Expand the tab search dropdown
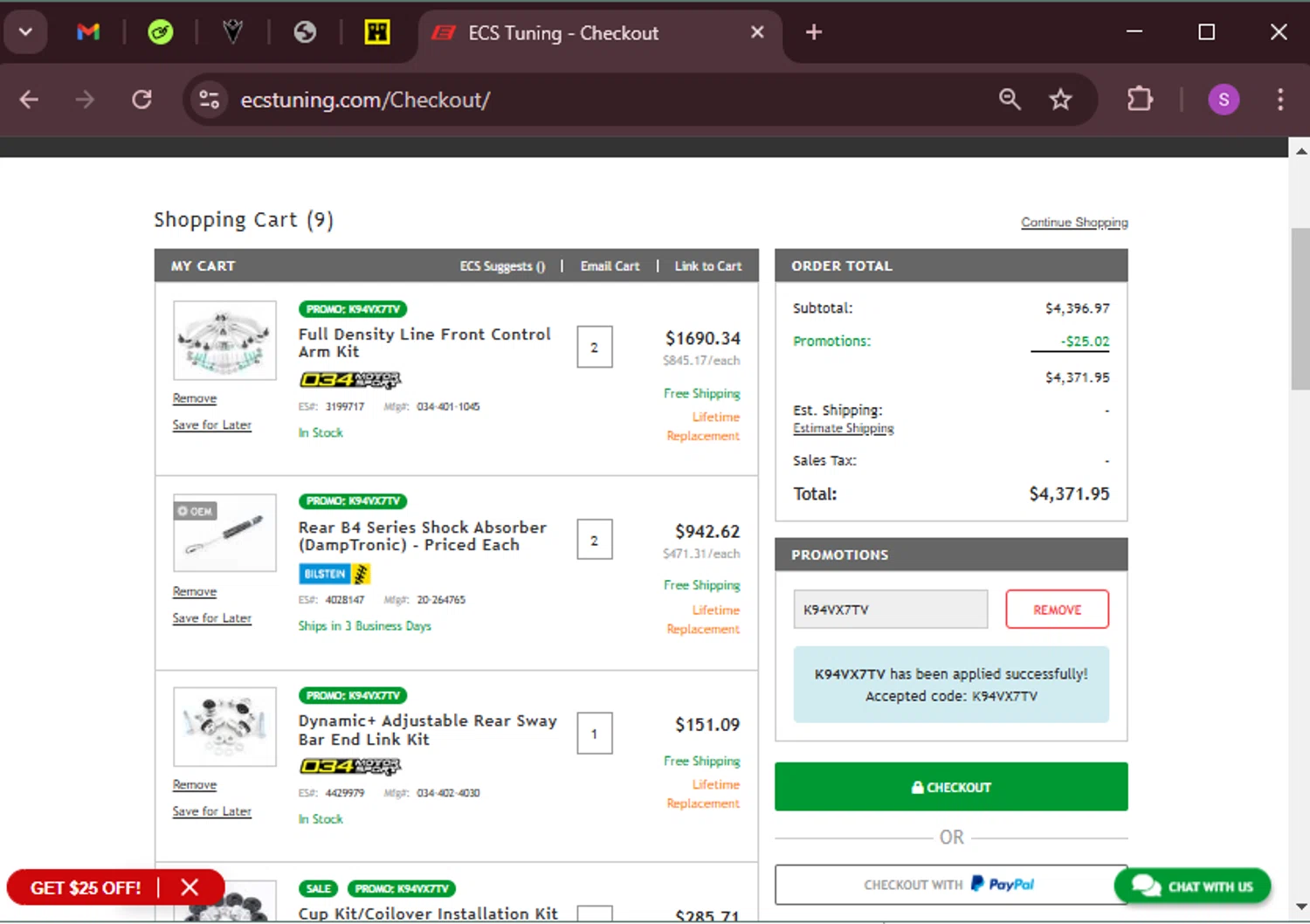1310x924 pixels. pos(25,32)
